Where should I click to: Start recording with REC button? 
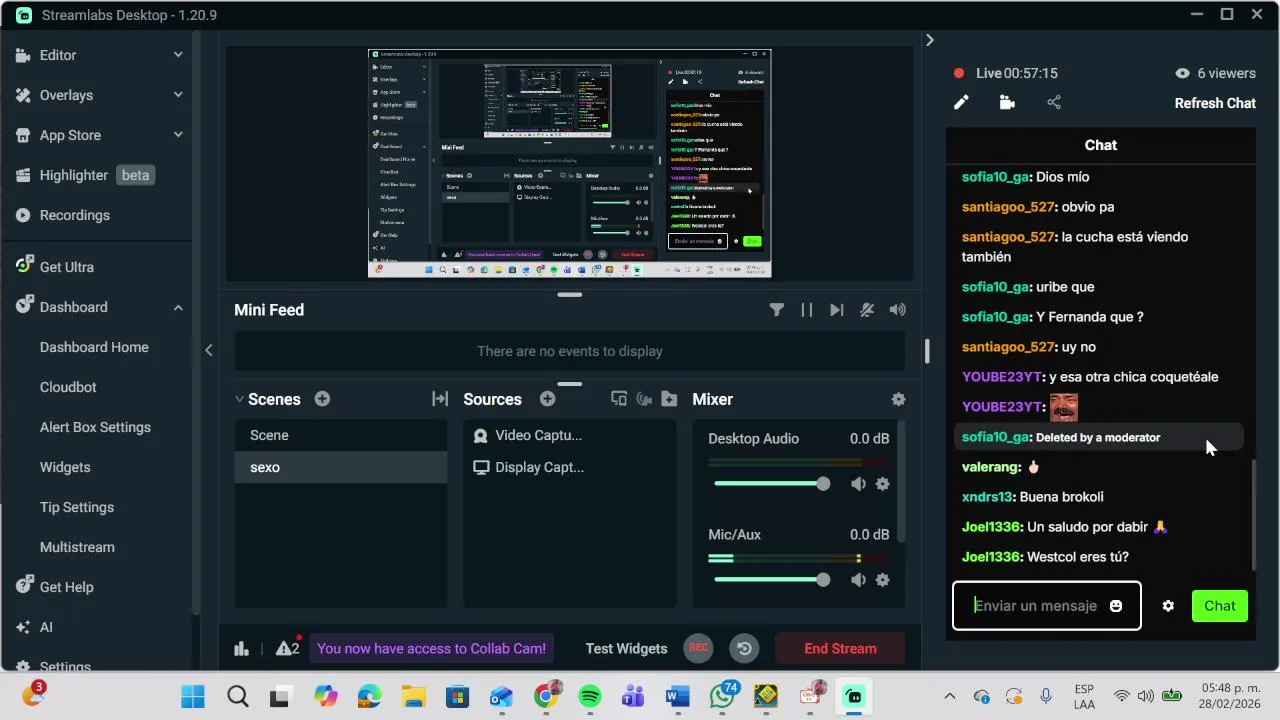coord(698,648)
